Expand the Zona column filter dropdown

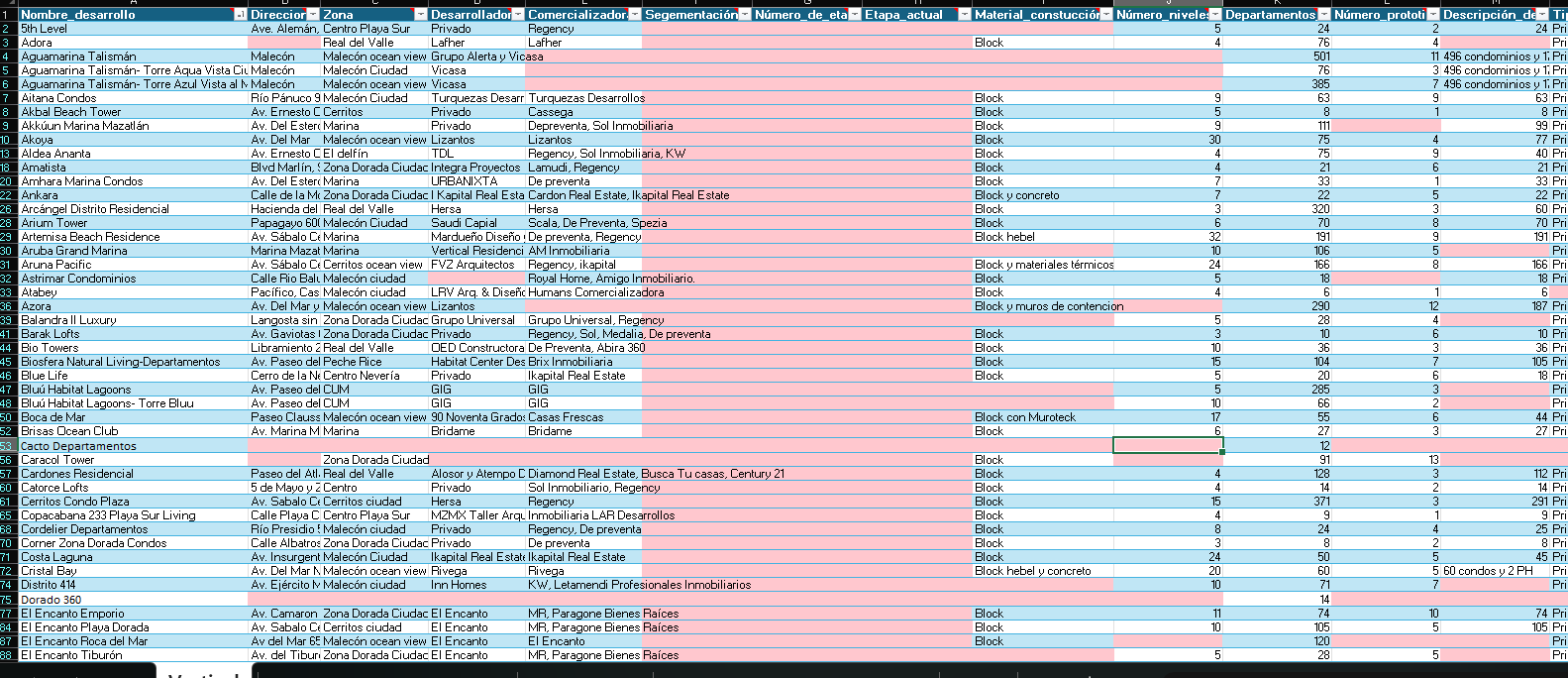pos(421,15)
